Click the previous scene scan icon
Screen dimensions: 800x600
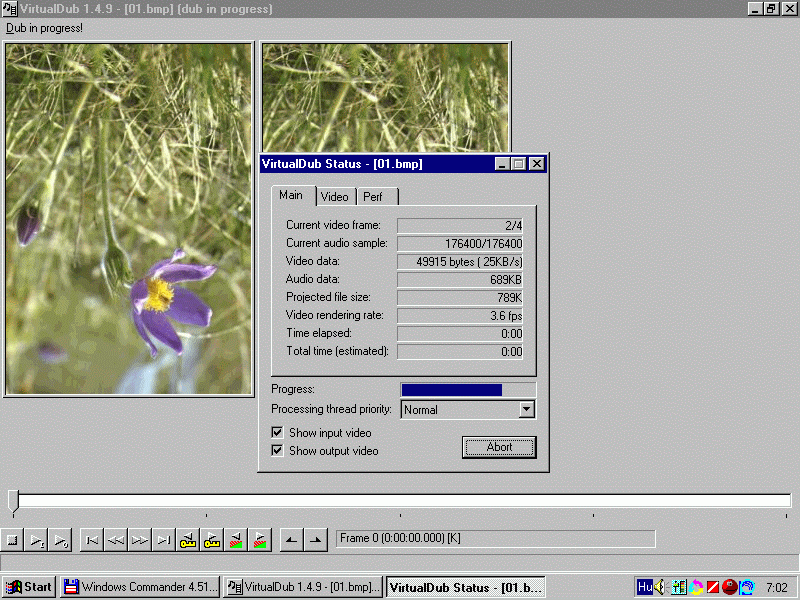coord(236,540)
